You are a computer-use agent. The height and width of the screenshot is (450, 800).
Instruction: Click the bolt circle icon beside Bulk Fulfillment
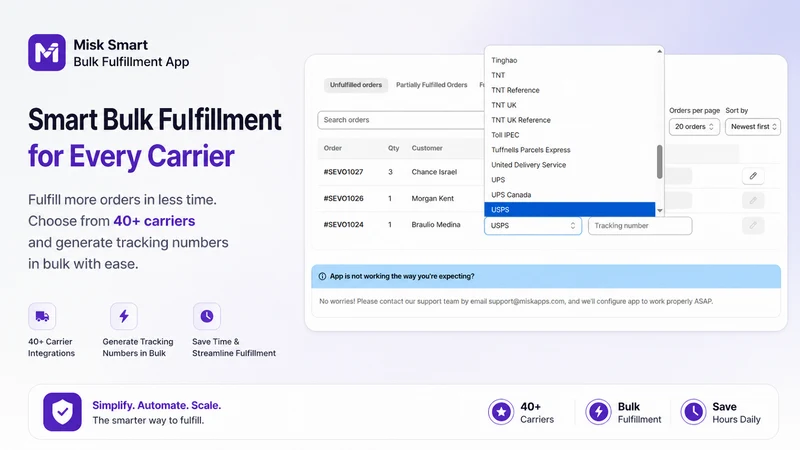tap(598, 412)
